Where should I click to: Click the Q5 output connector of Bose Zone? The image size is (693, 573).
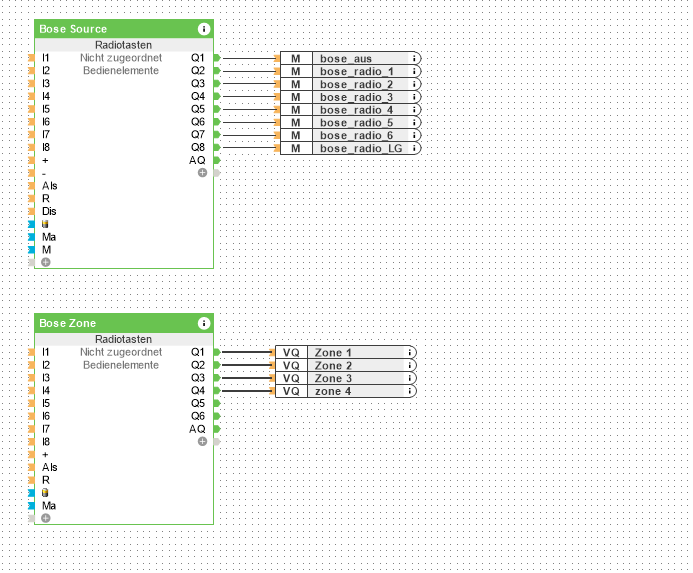[217, 403]
